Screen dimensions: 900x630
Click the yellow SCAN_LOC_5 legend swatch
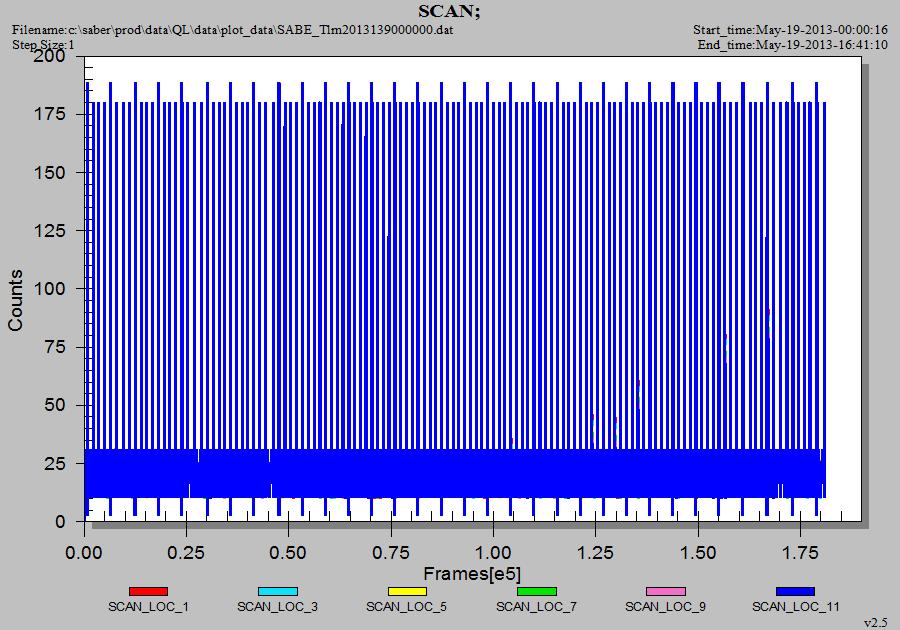407,591
